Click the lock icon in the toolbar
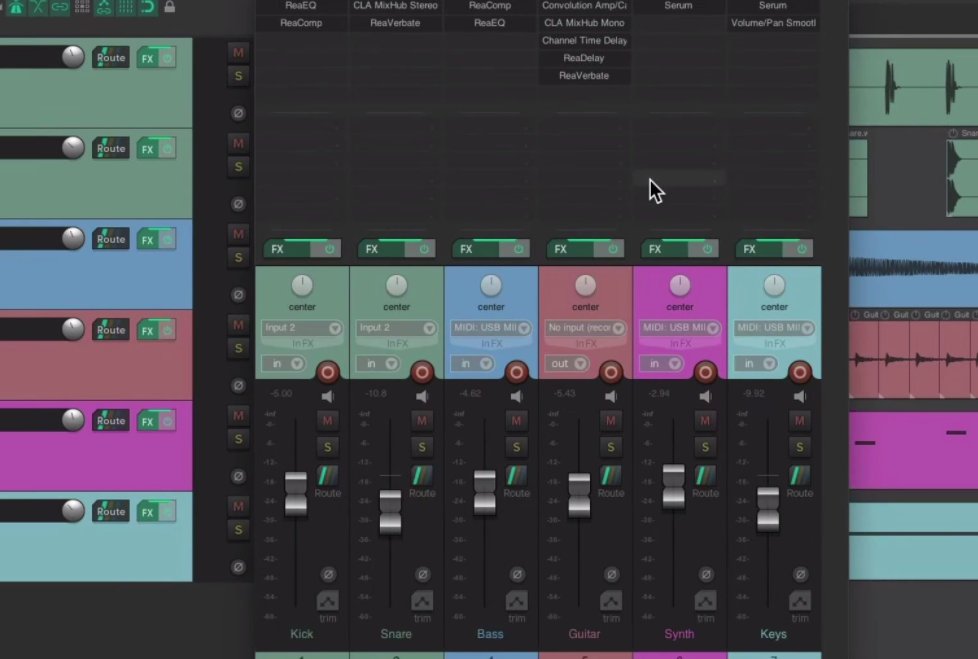978x659 pixels. pos(169,7)
